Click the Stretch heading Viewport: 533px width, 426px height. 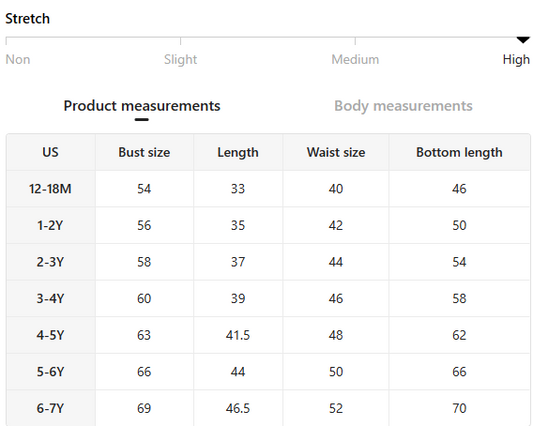pos(28,19)
